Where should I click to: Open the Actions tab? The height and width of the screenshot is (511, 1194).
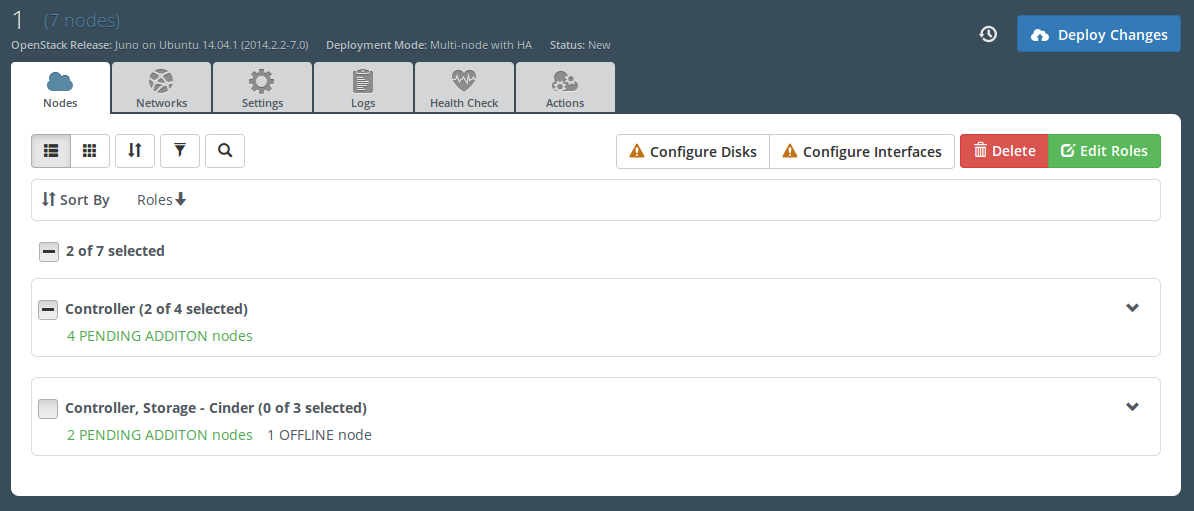coord(565,88)
